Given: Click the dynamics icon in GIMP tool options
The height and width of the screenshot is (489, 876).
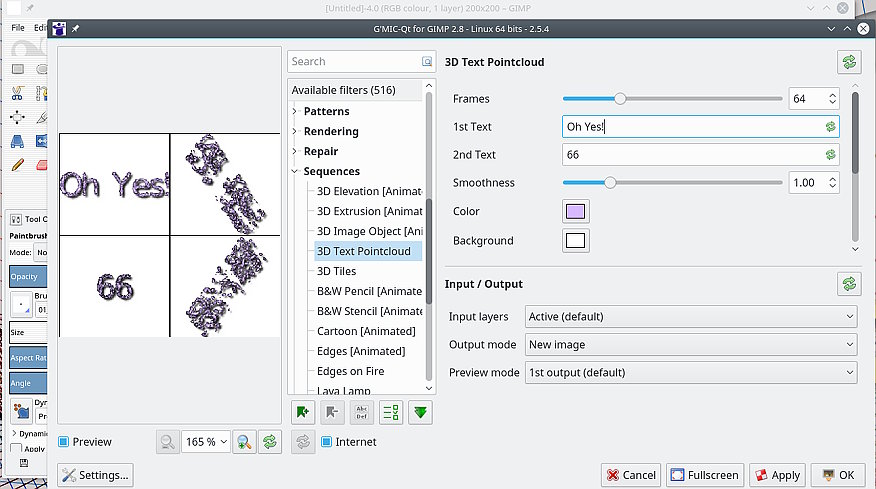Looking at the screenshot, I should pos(21,411).
